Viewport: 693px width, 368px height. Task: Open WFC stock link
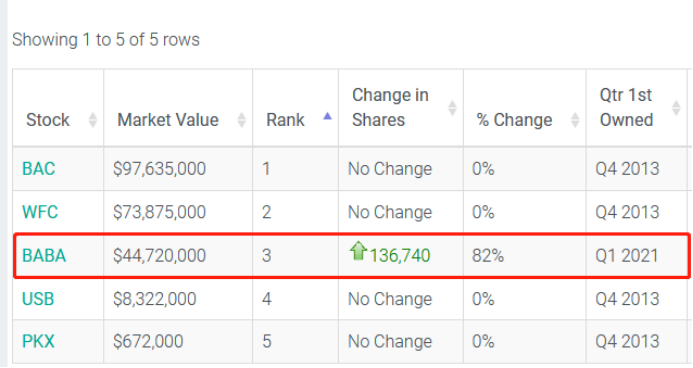click(x=40, y=212)
